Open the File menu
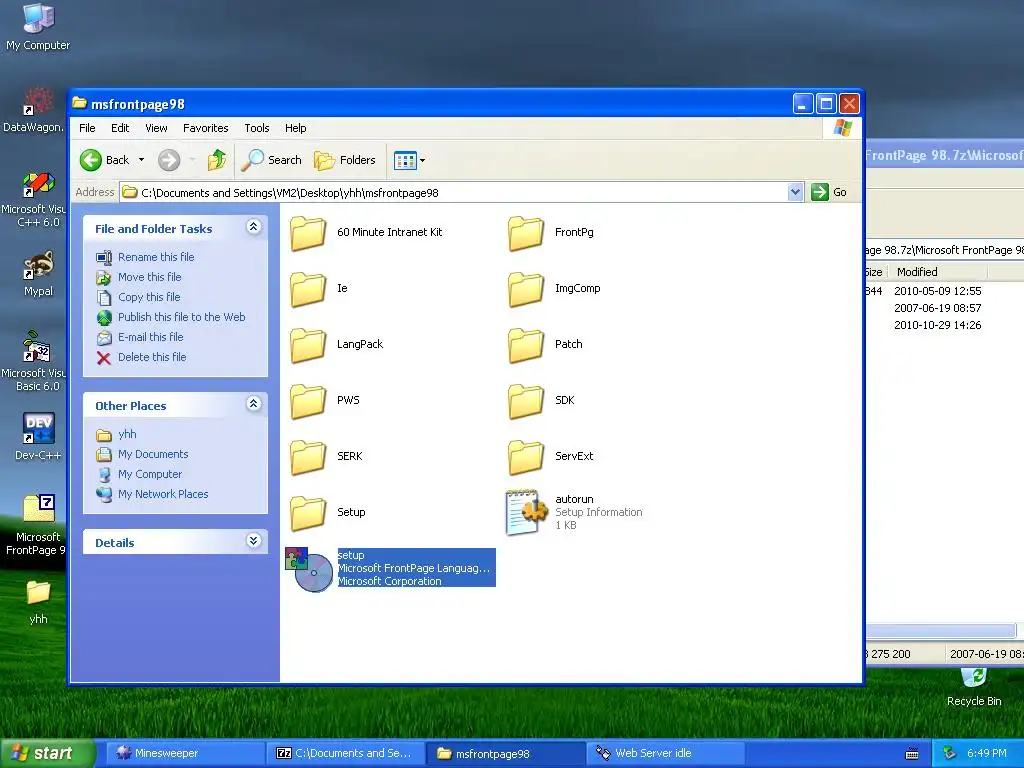 87,128
